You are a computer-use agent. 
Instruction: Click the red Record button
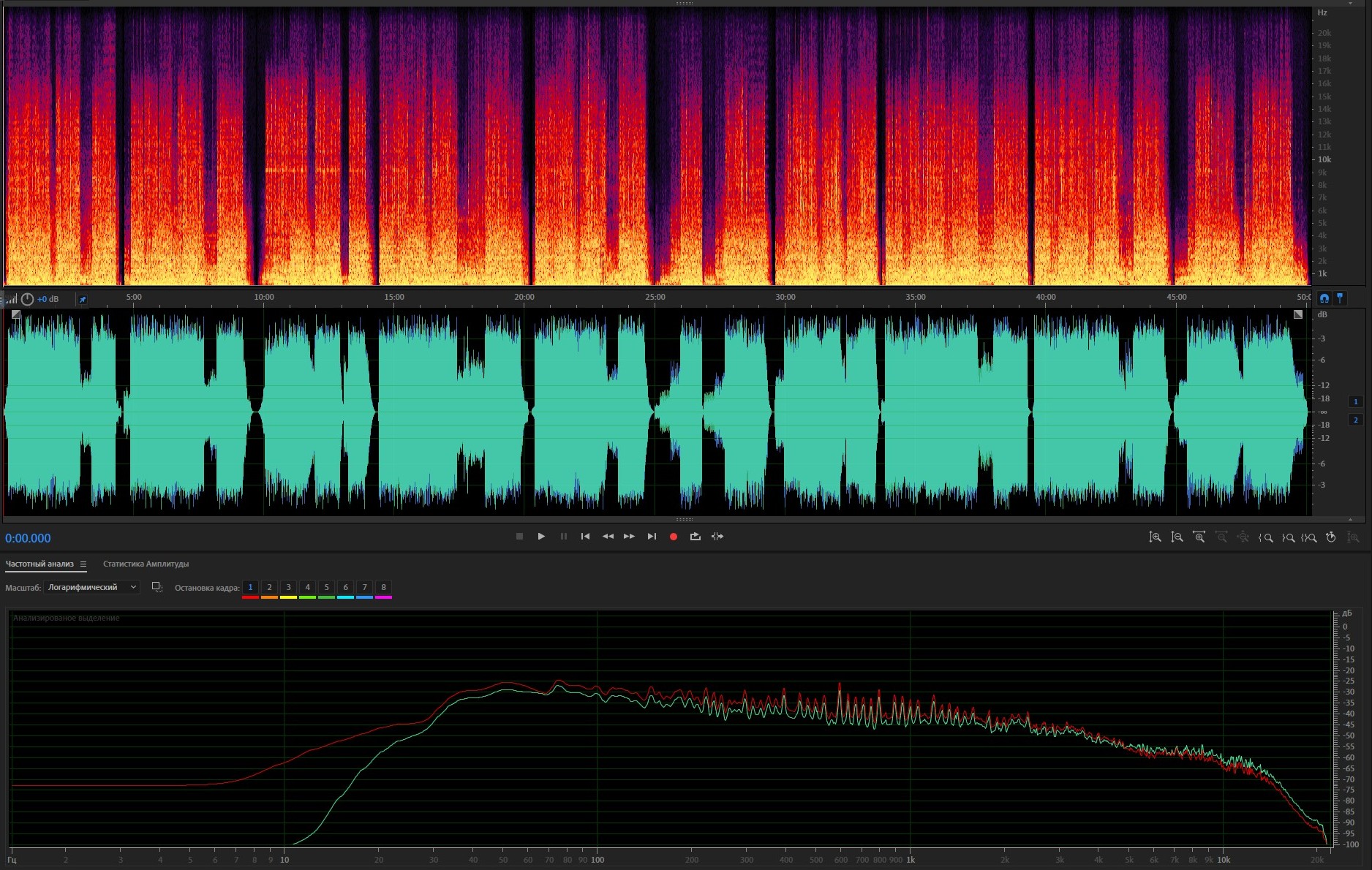pos(673,537)
